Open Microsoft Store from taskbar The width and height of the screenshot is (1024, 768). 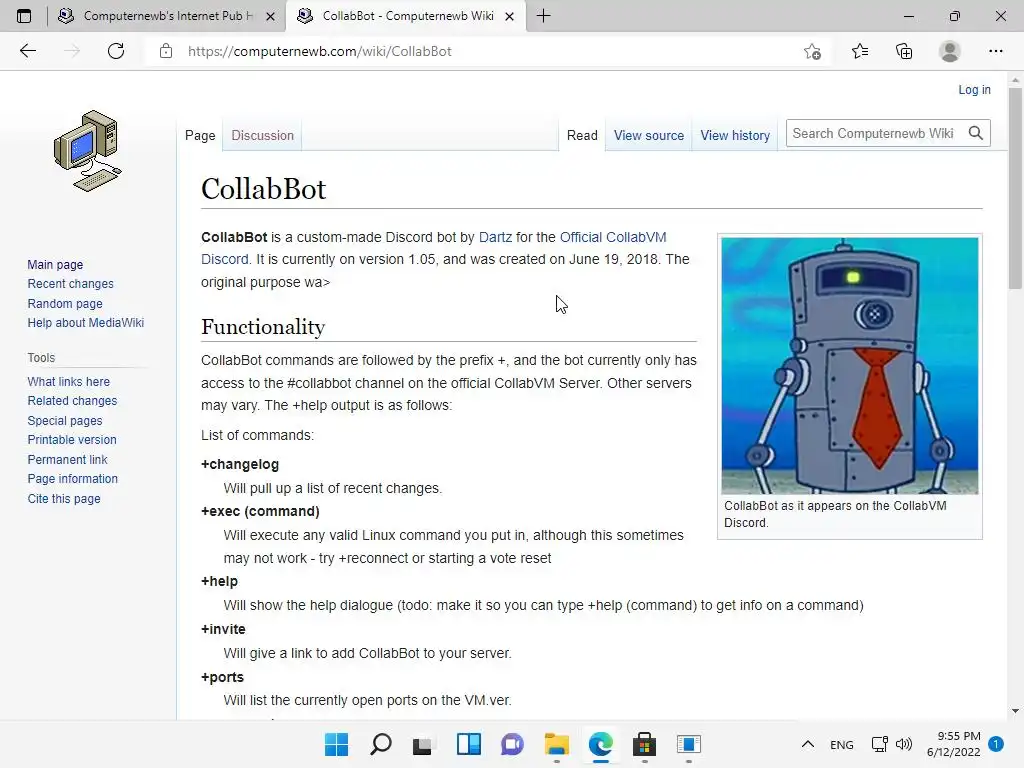coord(645,744)
